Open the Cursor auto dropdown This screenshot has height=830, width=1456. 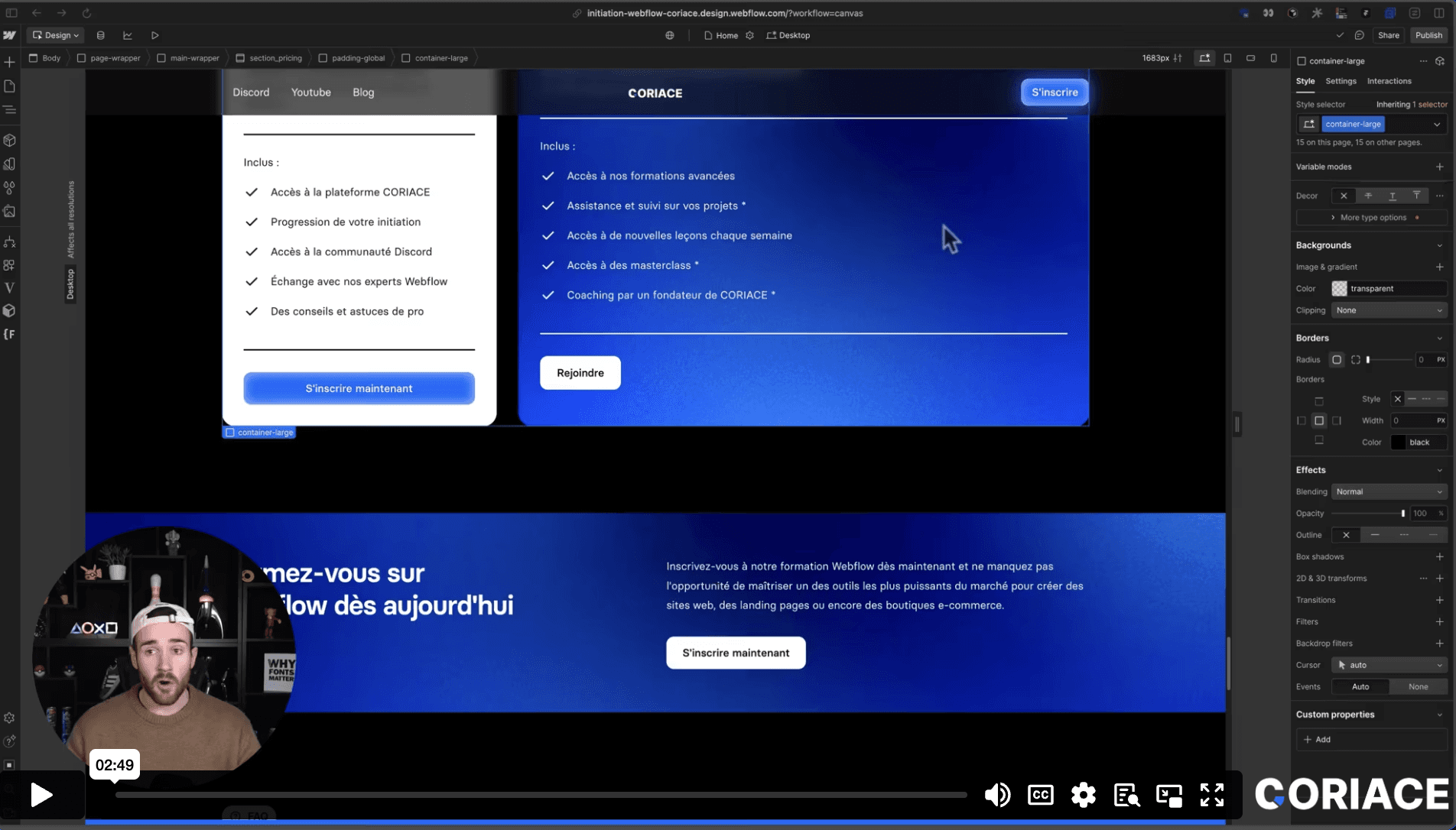coord(1389,665)
